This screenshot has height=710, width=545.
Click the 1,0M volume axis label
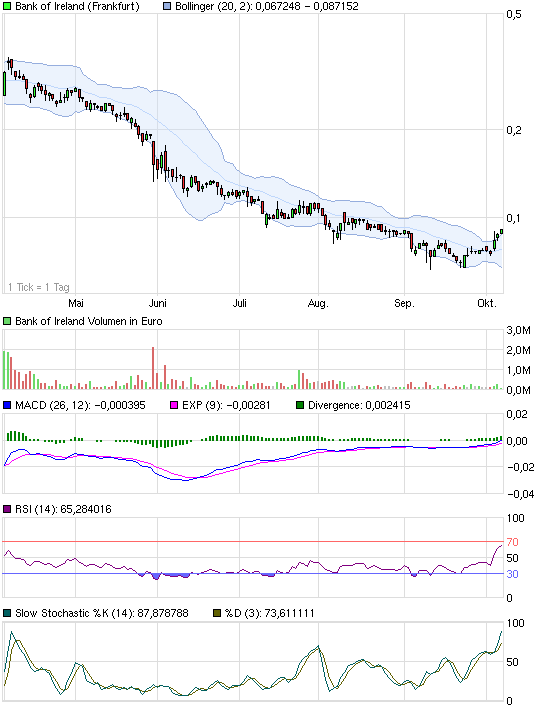point(518,370)
